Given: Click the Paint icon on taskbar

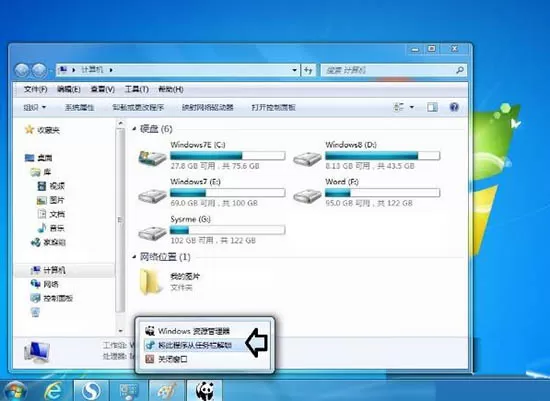Looking at the screenshot, I should (x=166, y=390).
